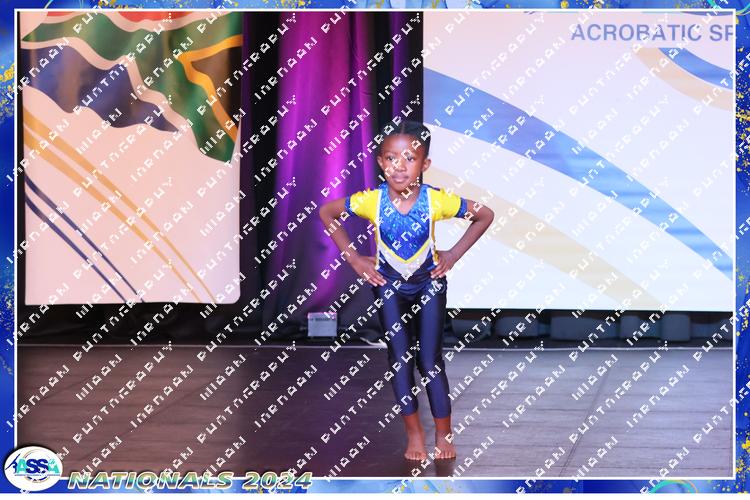750x500 pixels.
Task: Click the "NATIONALS 2024" caption text
Action: click(190, 480)
